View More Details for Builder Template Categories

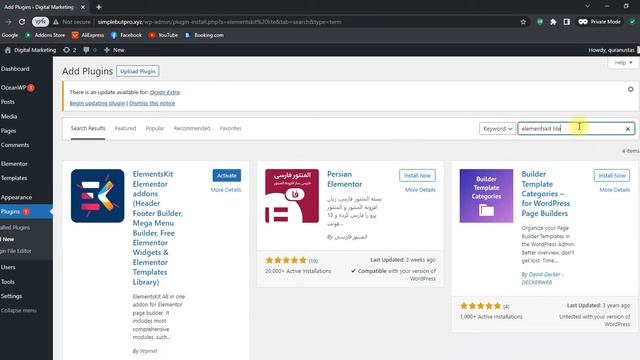coord(615,190)
